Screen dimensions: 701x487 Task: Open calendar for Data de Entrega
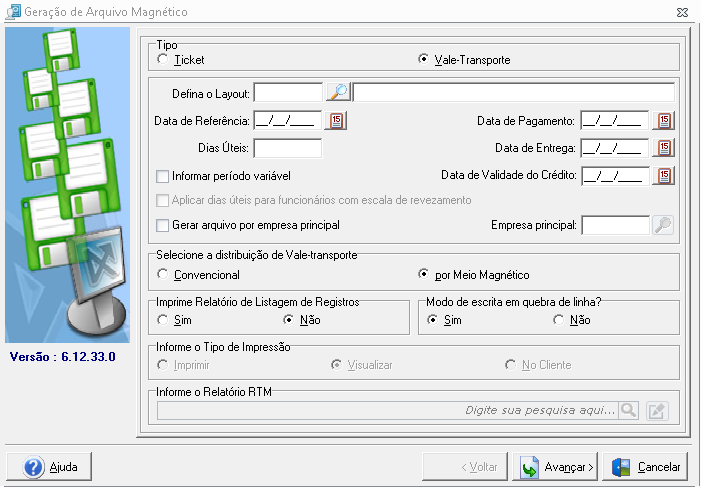pyautogui.click(x=663, y=148)
